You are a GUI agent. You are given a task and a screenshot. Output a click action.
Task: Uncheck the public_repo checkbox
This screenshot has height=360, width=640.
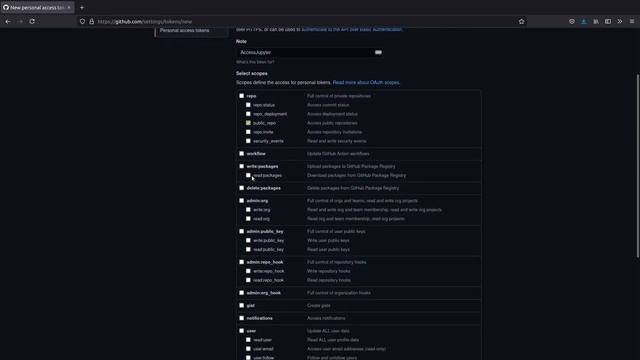click(248, 123)
